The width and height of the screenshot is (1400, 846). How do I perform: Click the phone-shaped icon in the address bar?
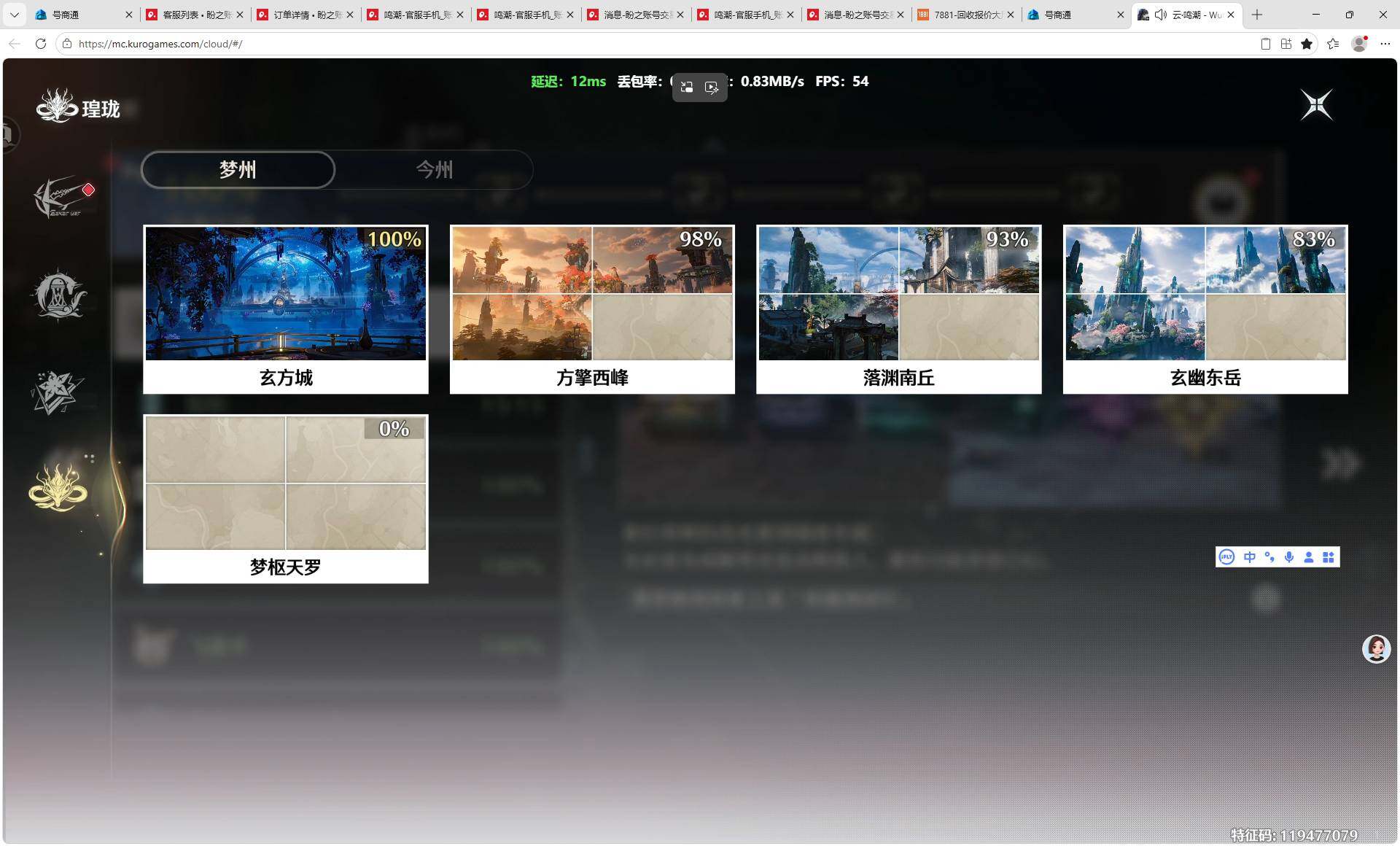(x=1266, y=44)
